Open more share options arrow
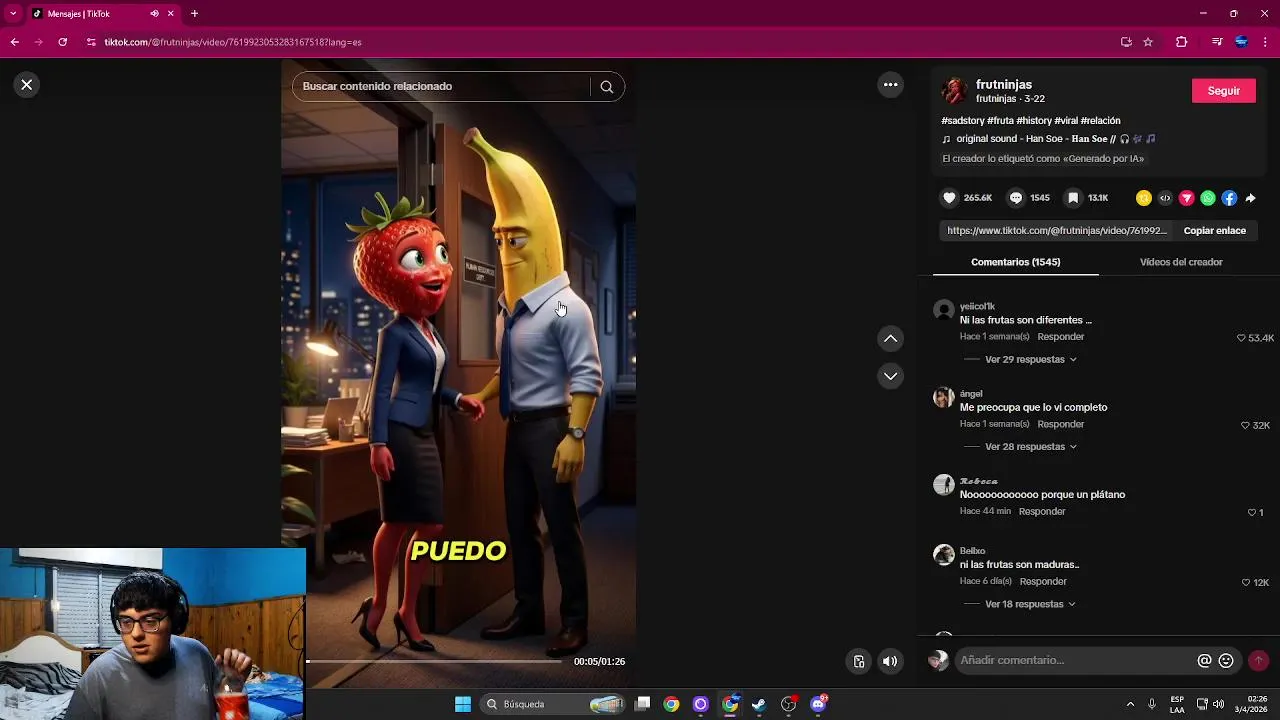The height and width of the screenshot is (720, 1280). point(1250,198)
